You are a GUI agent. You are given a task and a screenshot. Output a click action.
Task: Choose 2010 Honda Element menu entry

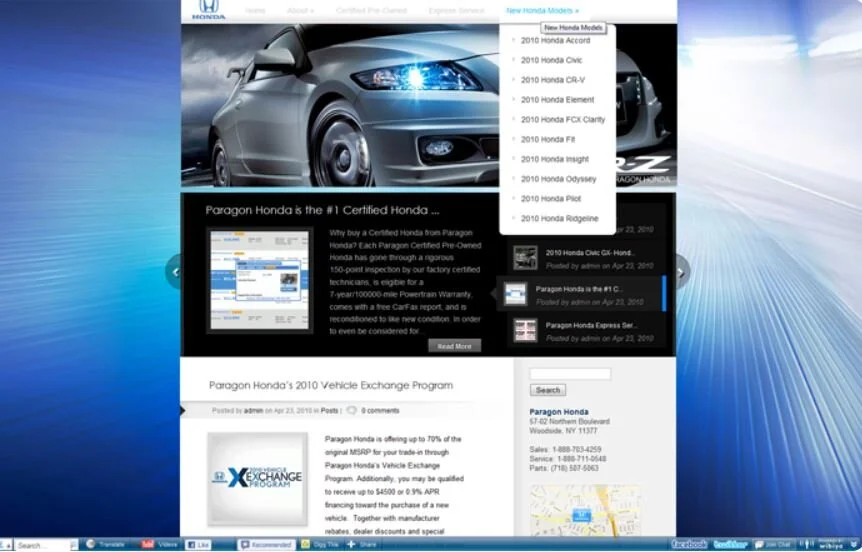pyautogui.click(x=557, y=100)
